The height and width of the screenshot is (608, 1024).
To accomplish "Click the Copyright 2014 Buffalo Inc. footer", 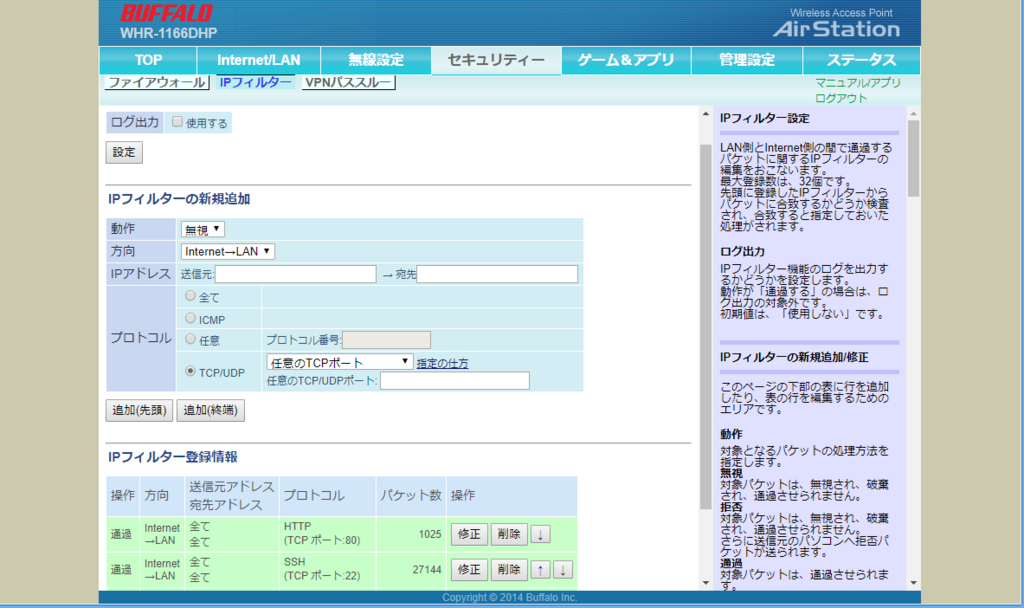I will (x=509, y=597).
